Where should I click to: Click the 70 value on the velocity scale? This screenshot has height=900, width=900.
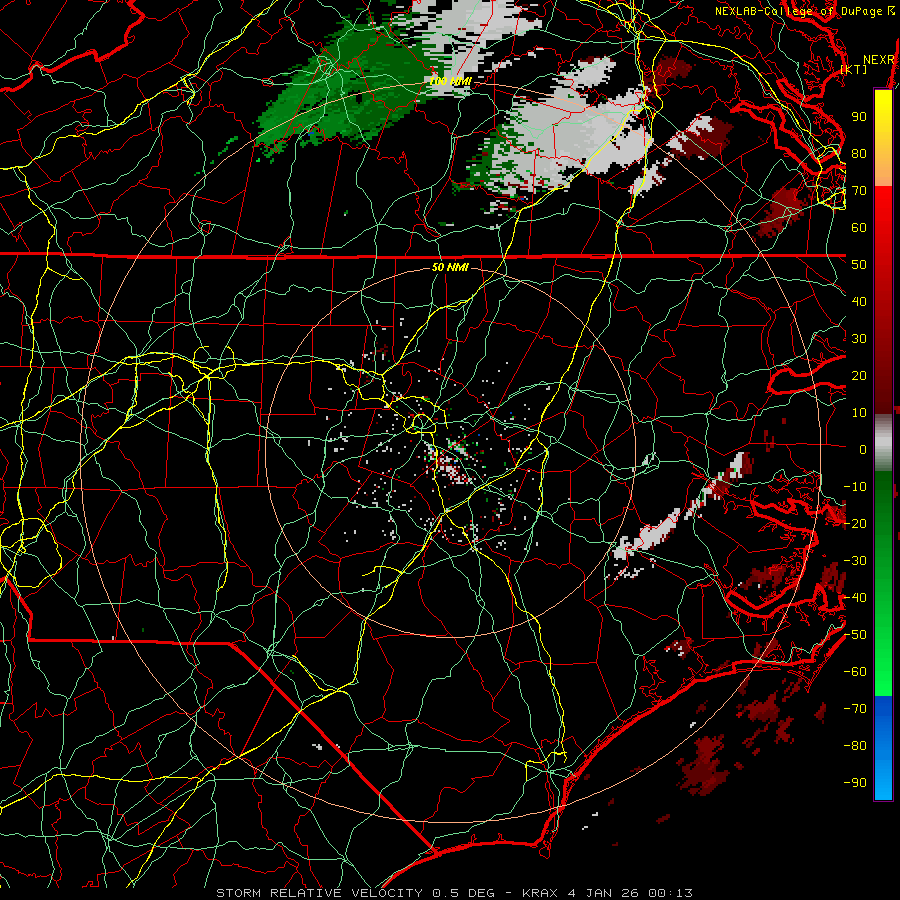pyautogui.click(x=859, y=191)
